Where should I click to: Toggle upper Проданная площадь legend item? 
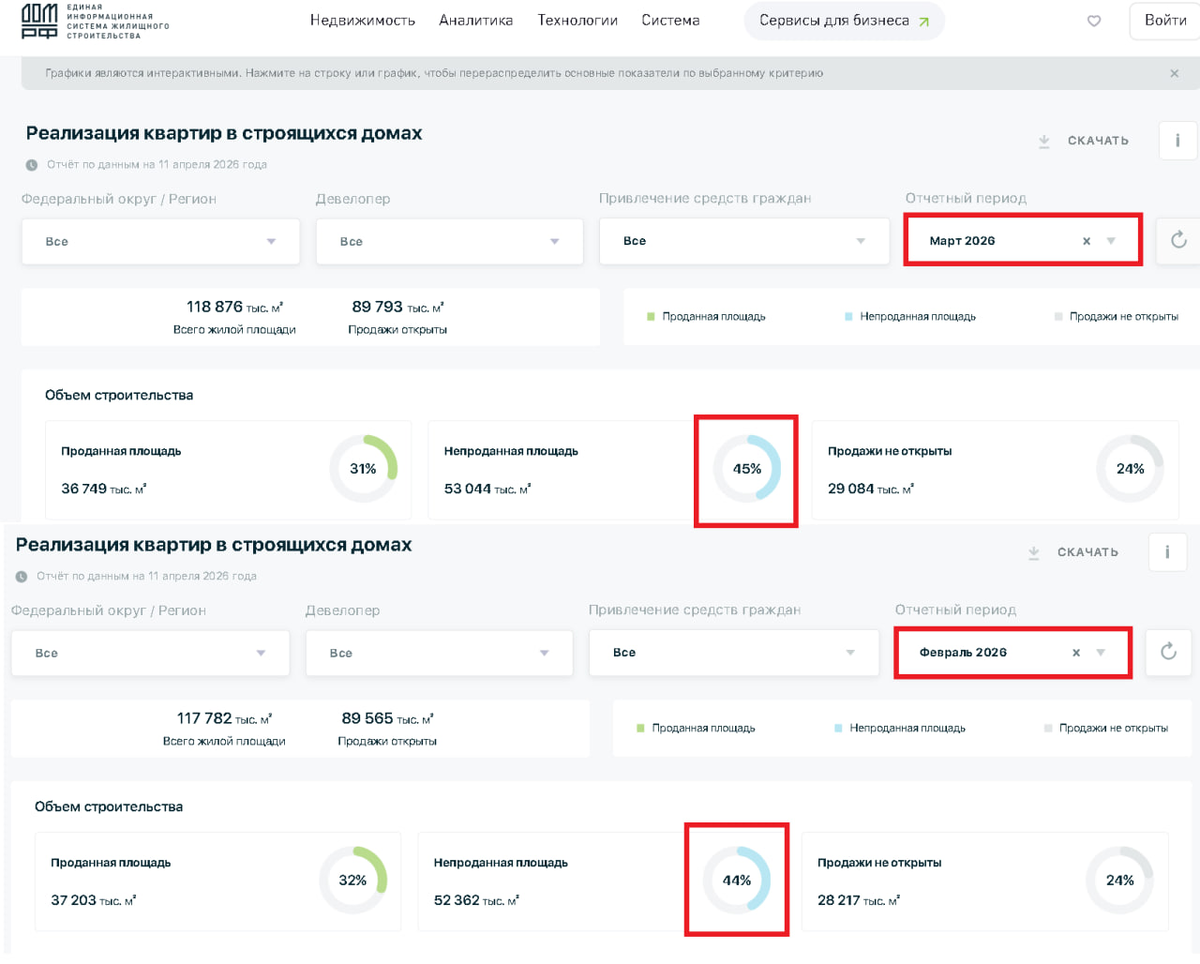(x=706, y=317)
